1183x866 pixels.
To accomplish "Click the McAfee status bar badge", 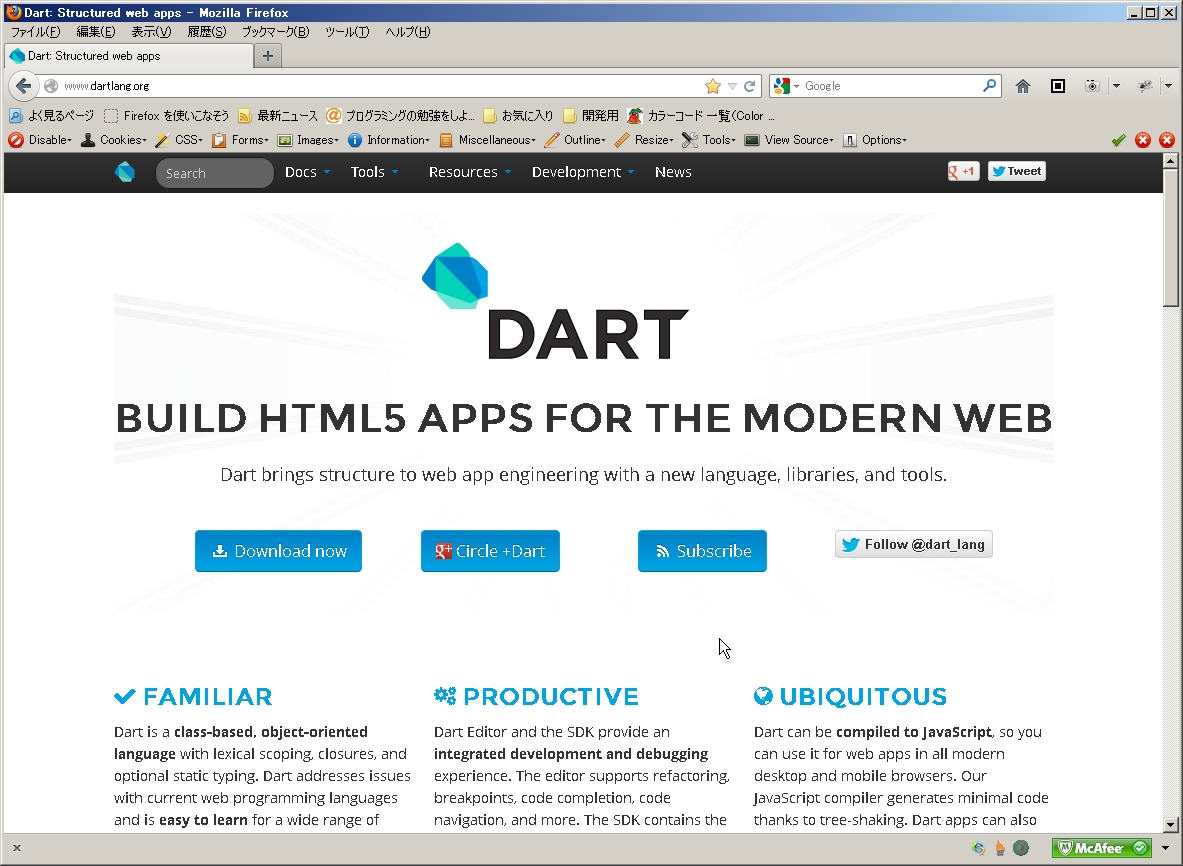I will click(1102, 848).
